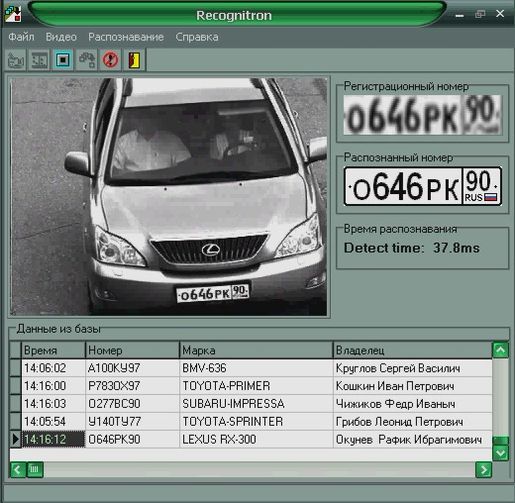The width and height of the screenshot is (515, 503).
Task: Open the Файл menu
Action: (x=21, y=37)
